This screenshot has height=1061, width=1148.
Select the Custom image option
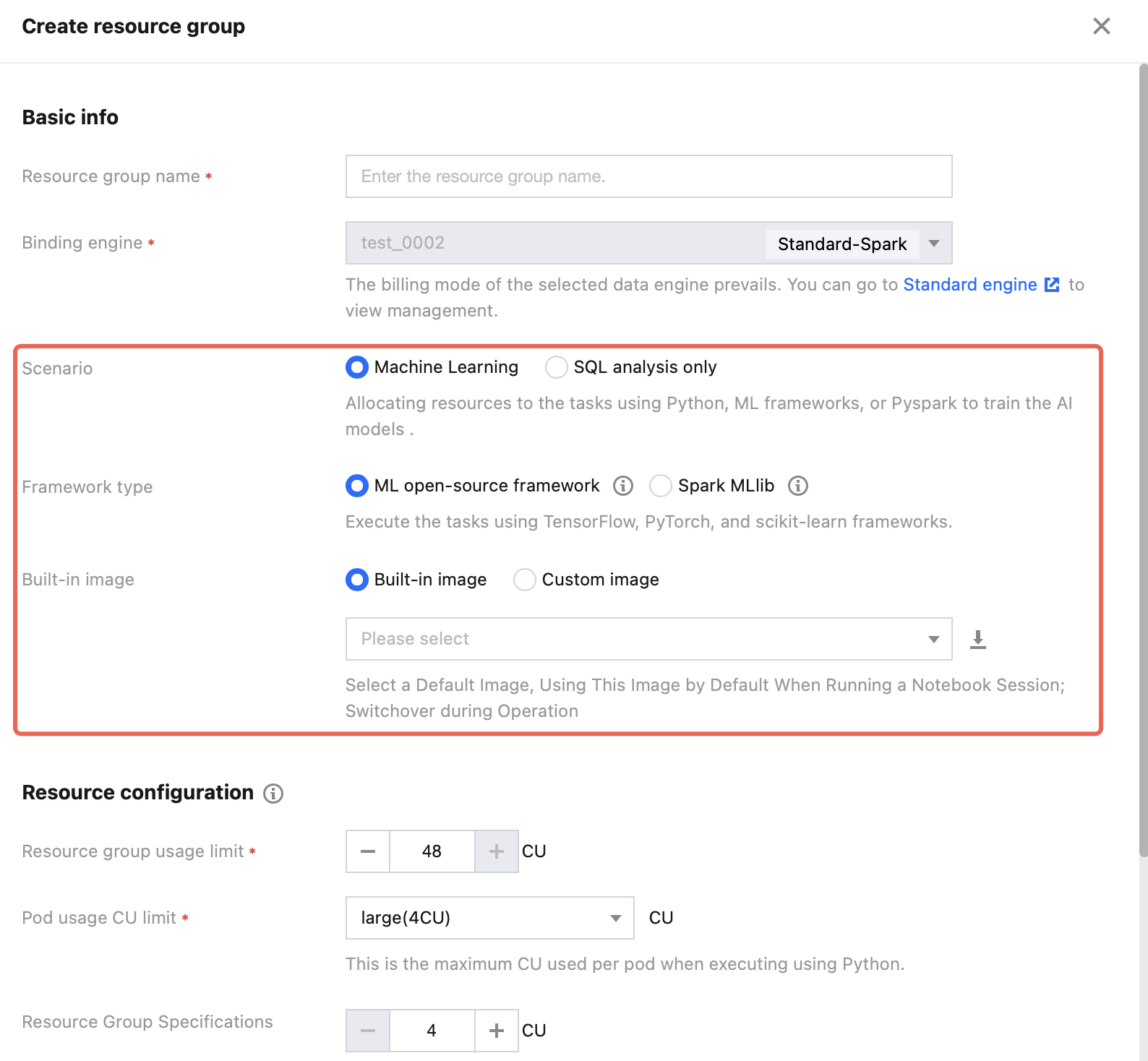point(525,580)
